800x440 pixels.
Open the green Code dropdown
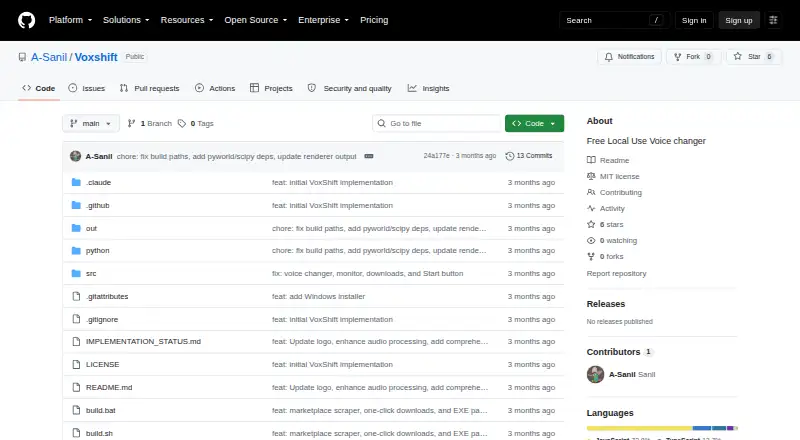tap(534, 124)
